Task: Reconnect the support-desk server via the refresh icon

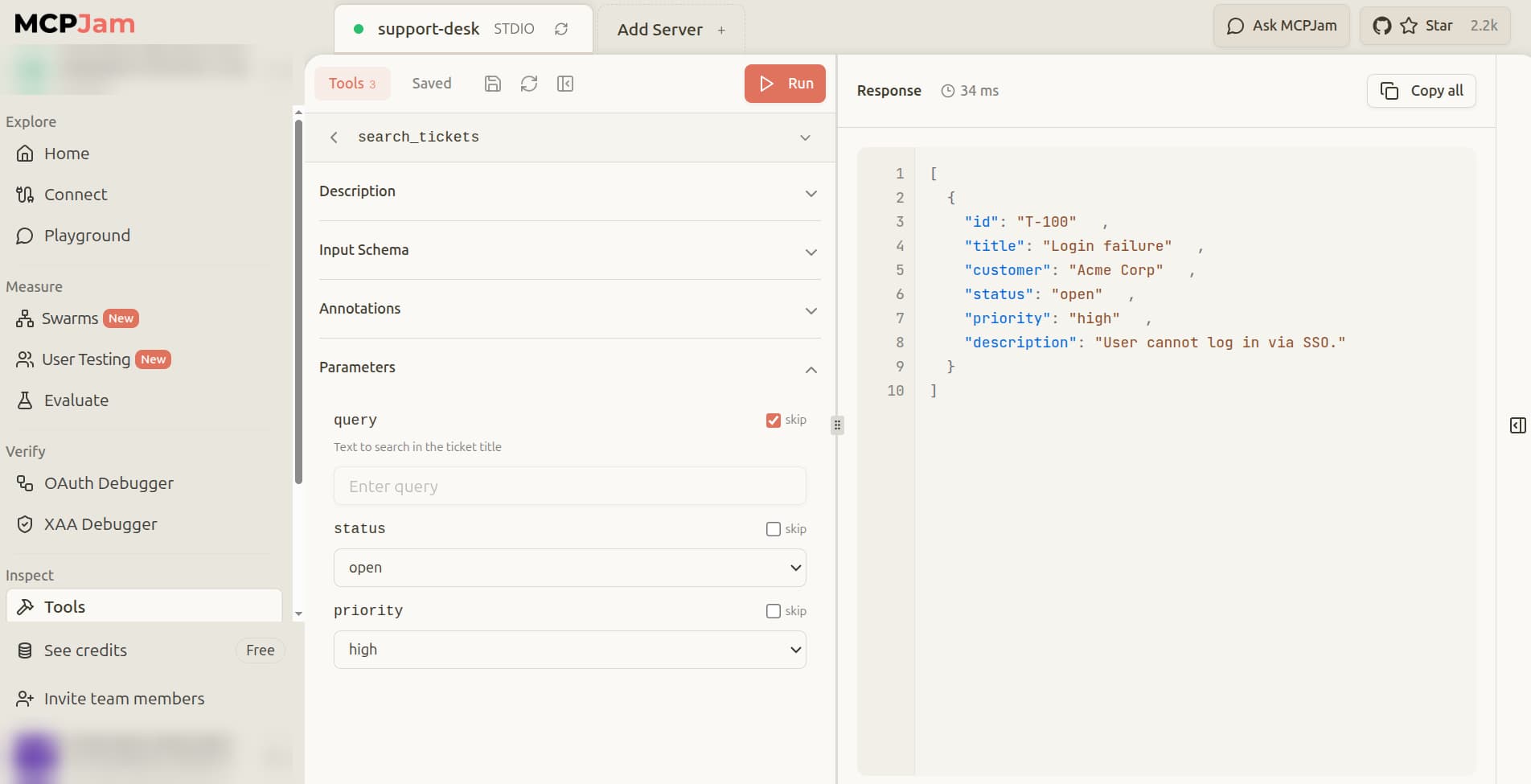Action: (561, 29)
